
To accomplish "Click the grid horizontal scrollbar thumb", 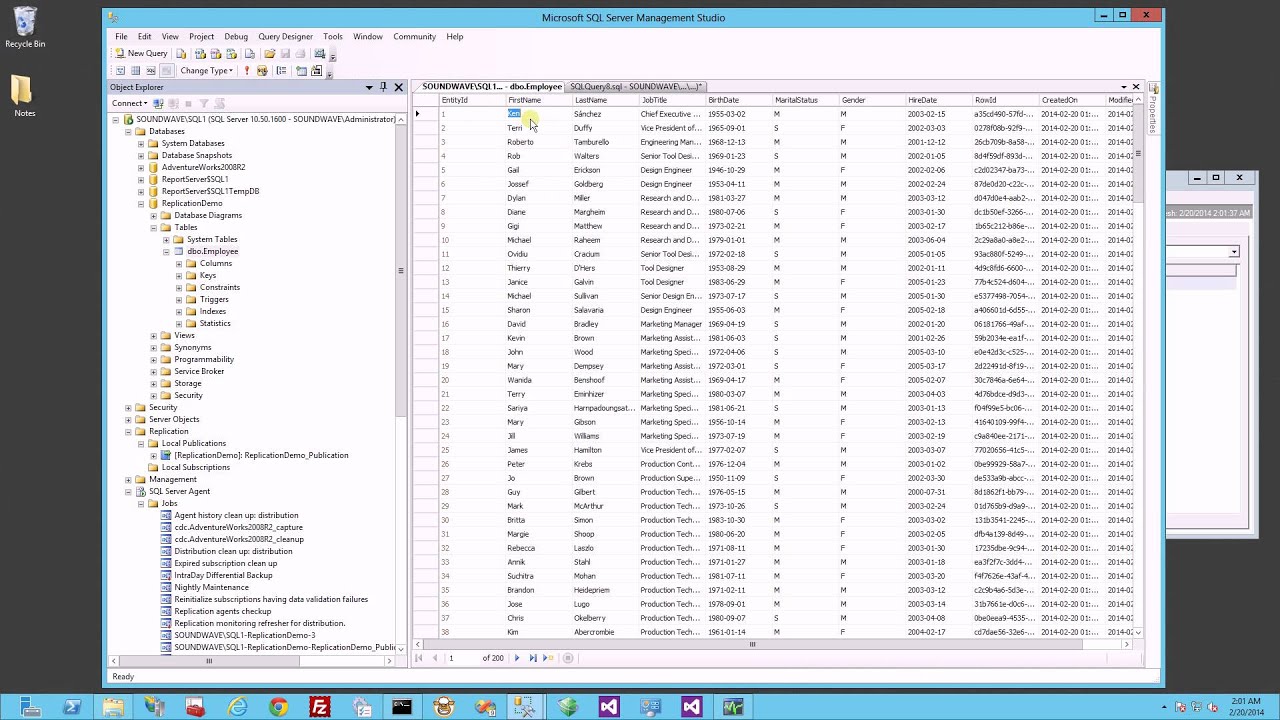I will click(x=753, y=645).
